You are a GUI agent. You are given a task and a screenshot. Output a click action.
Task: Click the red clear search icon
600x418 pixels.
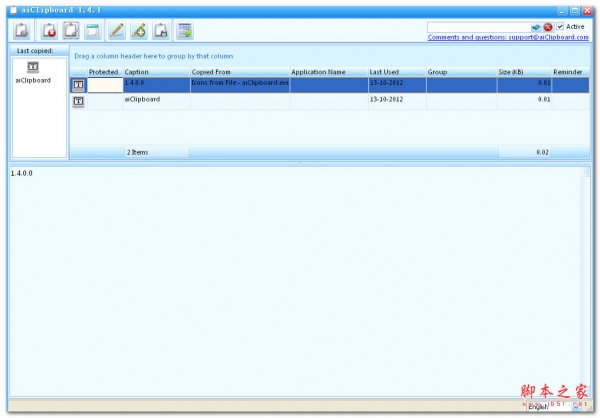click(x=548, y=27)
